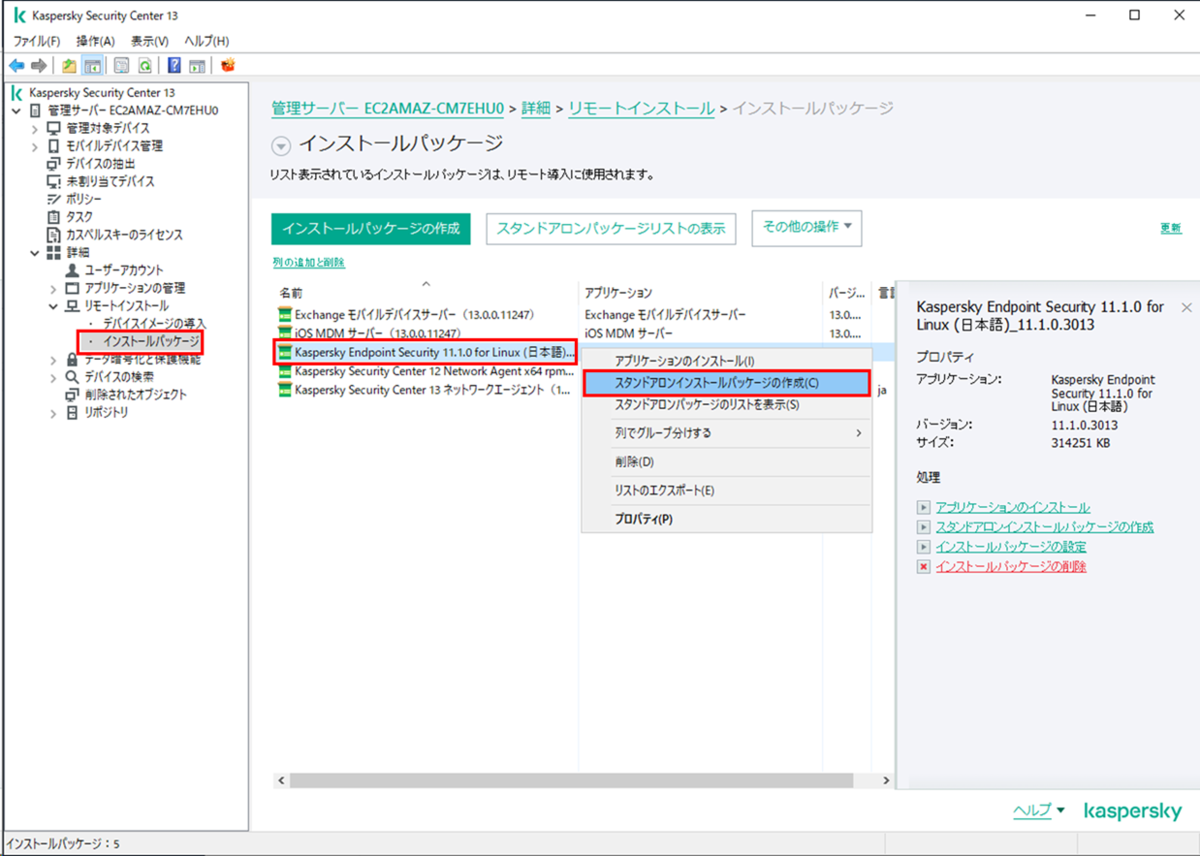
Task: Click the icon of 未割り当てデバイス
Action: 54,181
